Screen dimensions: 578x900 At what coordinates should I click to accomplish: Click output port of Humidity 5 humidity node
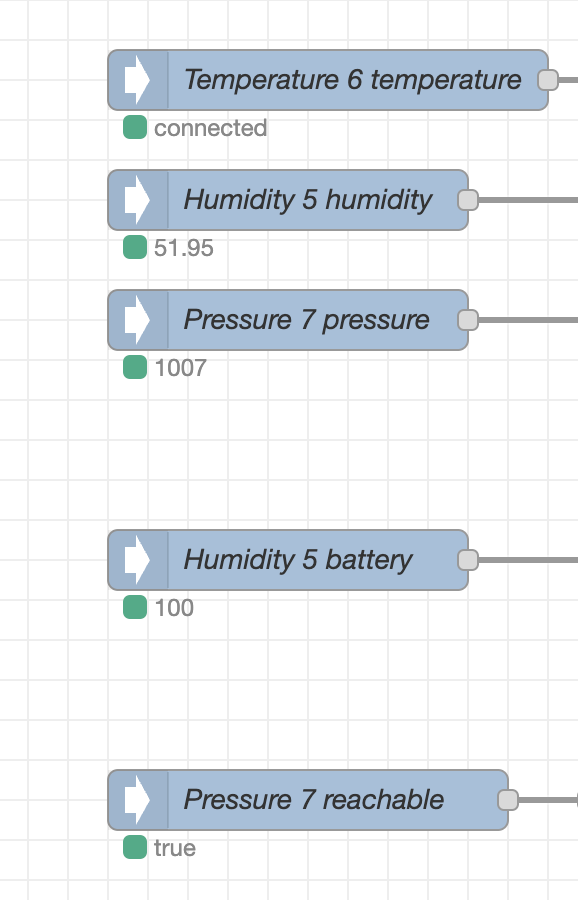(x=468, y=200)
